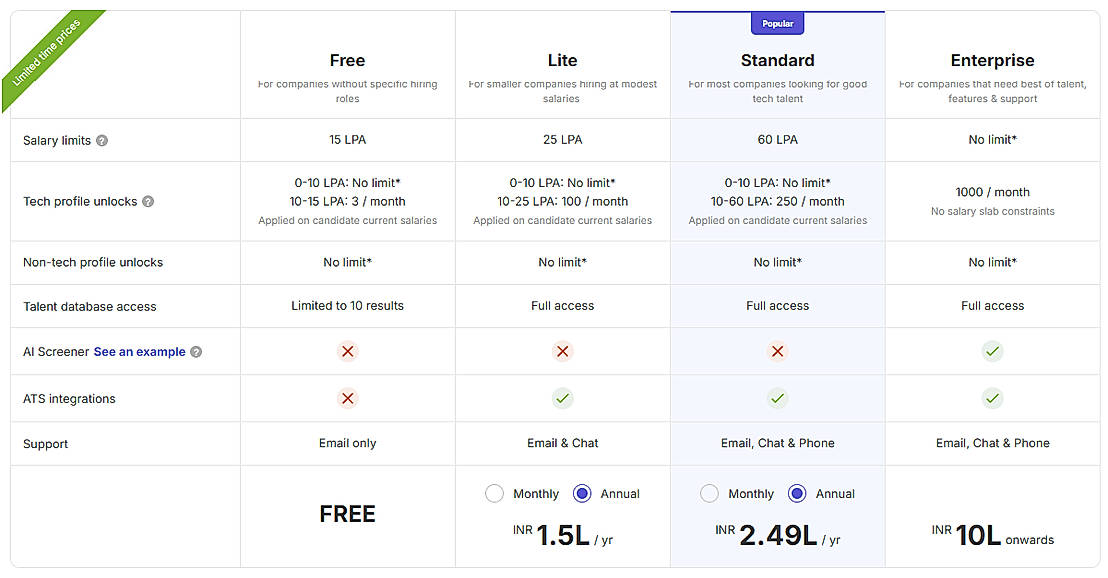
Task: Click Standard ATS integrations green checkmark
Action: pyautogui.click(x=777, y=399)
